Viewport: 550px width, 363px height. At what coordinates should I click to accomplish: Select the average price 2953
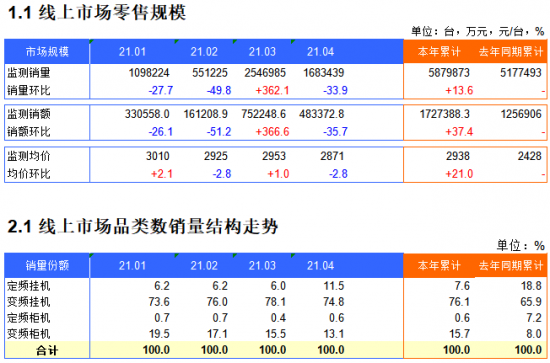click(274, 156)
